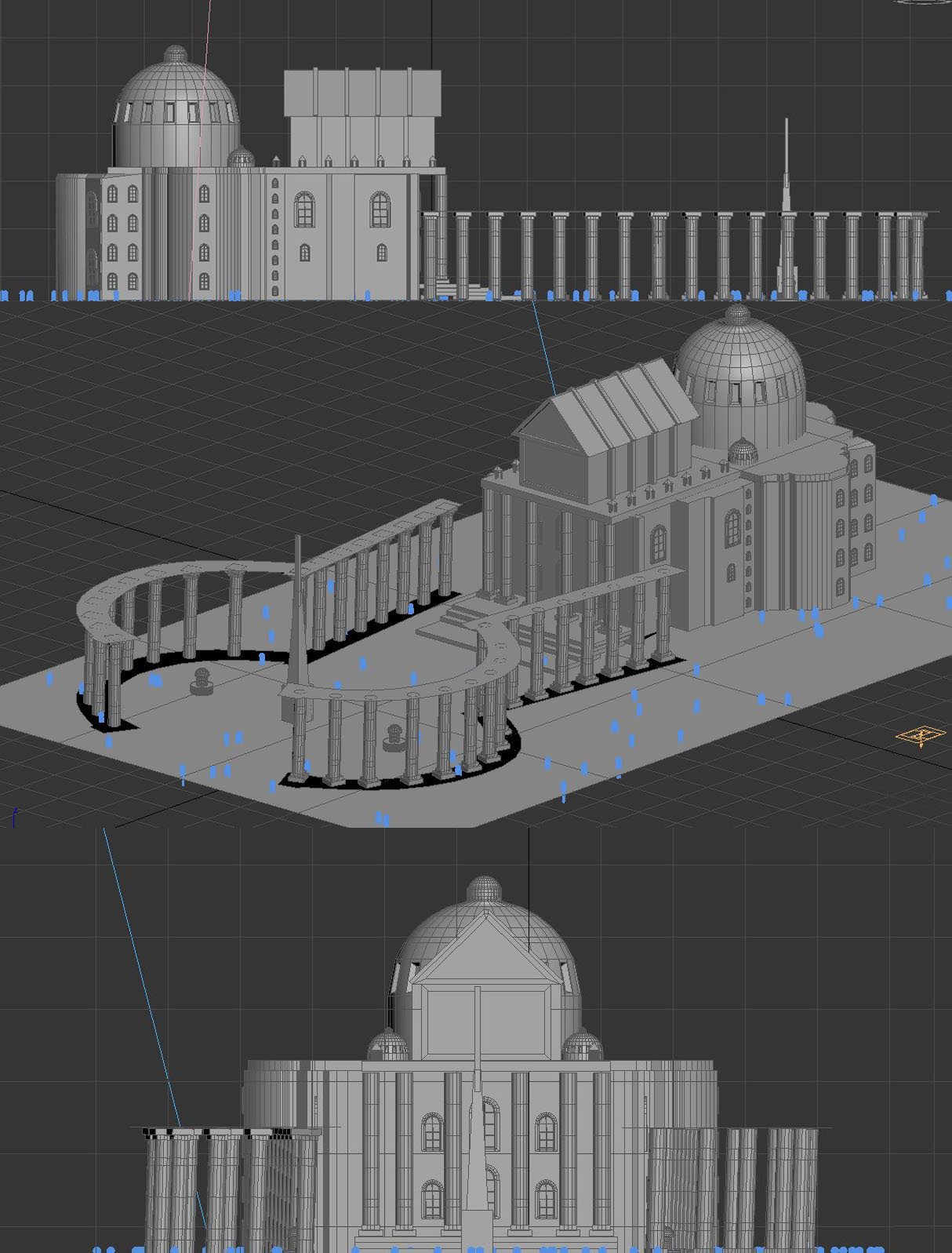
Task: Select the obelisk in perspective view
Action: [x=298, y=612]
